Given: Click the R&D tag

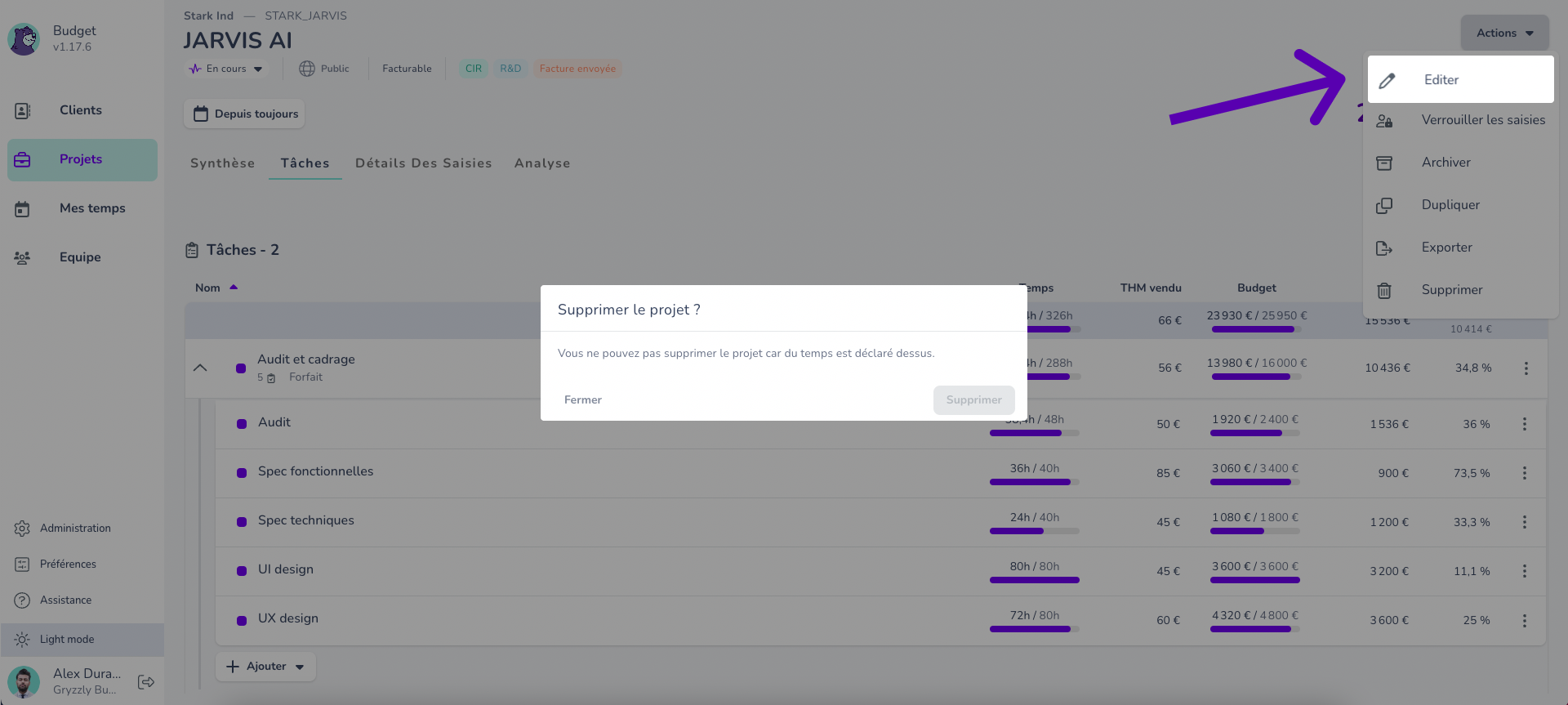Looking at the screenshot, I should (510, 69).
